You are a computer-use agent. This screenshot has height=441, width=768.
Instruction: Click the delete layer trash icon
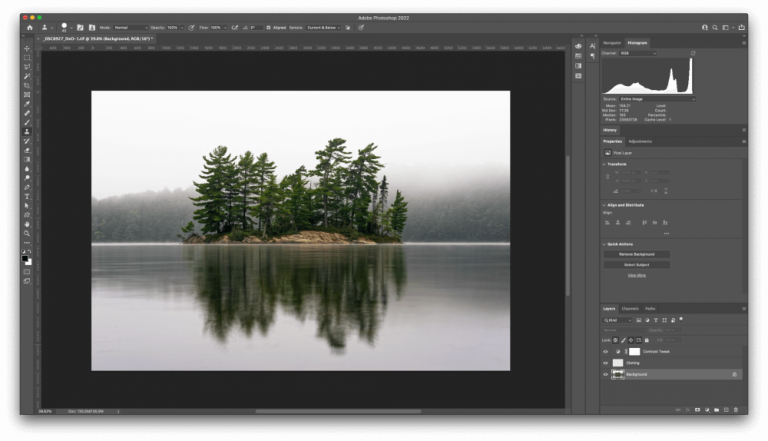pyautogui.click(x=736, y=409)
